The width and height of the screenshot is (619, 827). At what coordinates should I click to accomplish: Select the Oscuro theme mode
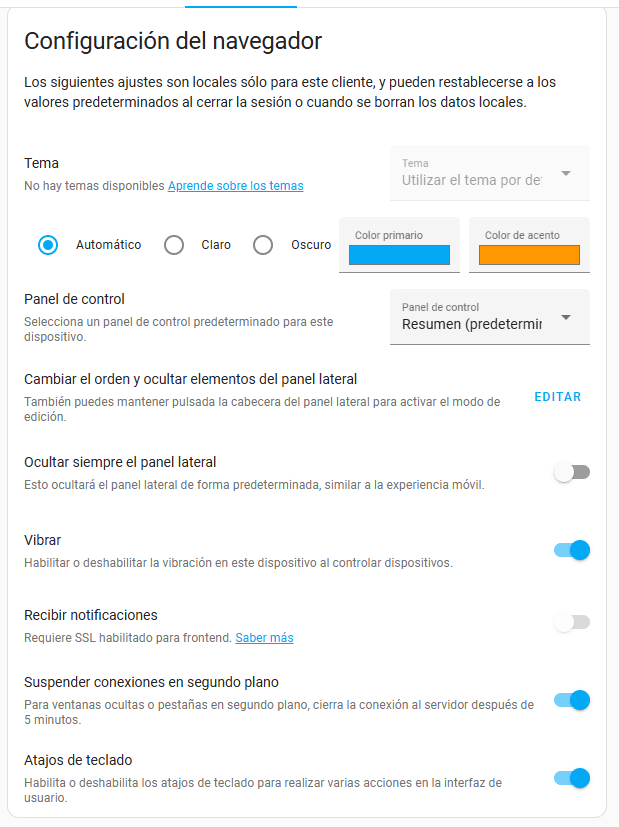click(x=263, y=245)
